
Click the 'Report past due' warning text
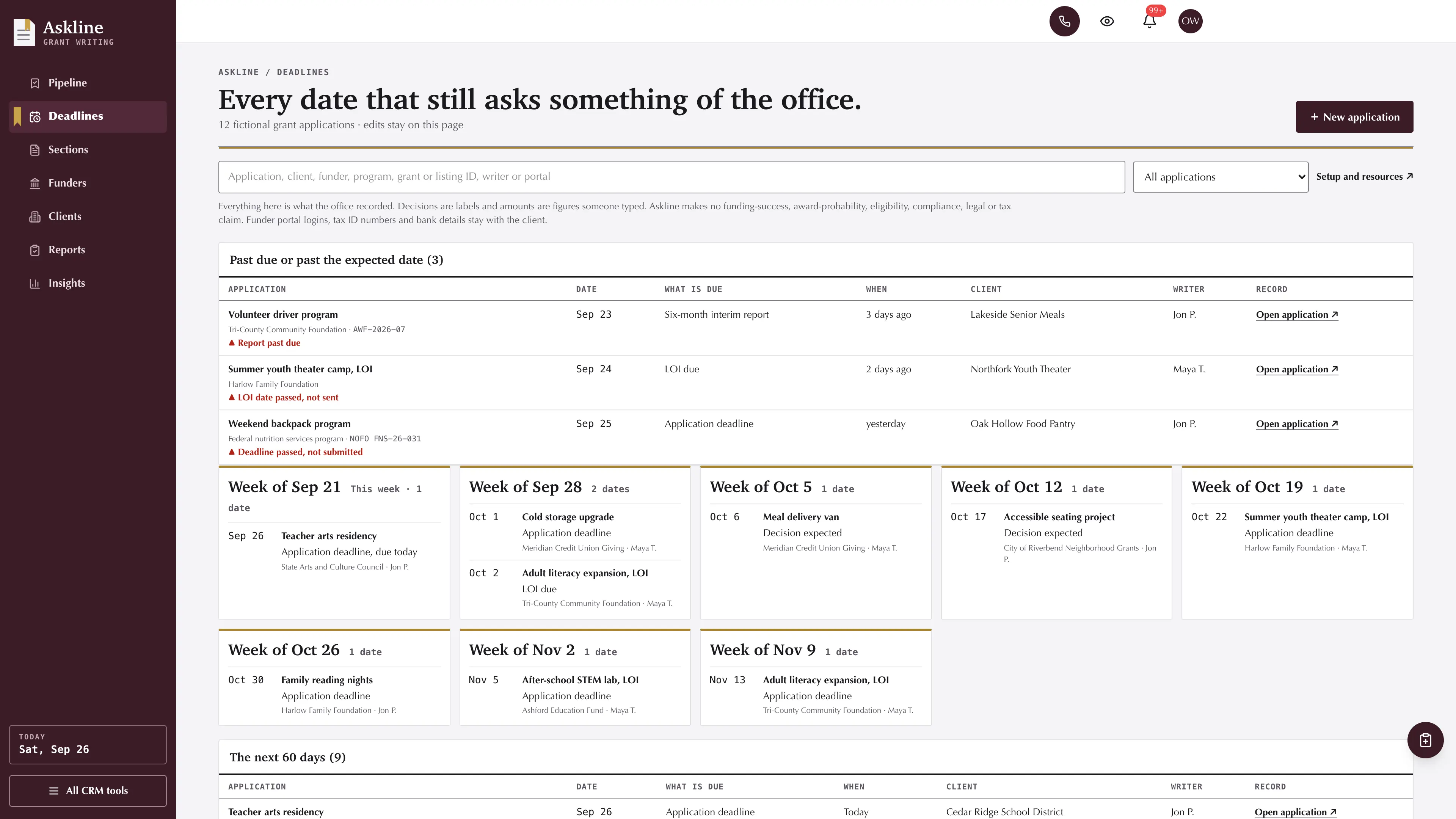pyautogui.click(x=269, y=342)
